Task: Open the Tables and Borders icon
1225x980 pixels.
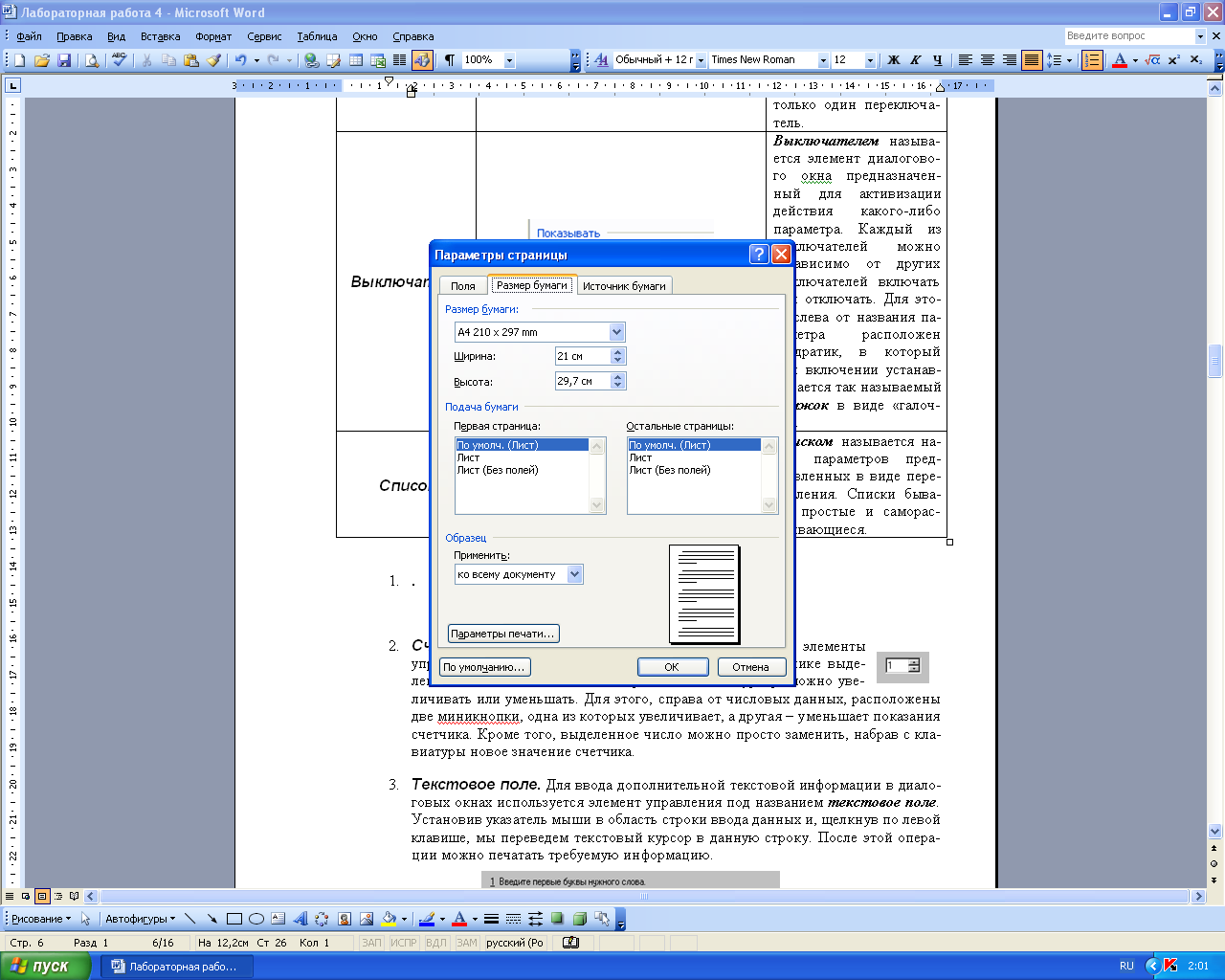Action: click(333, 60)
